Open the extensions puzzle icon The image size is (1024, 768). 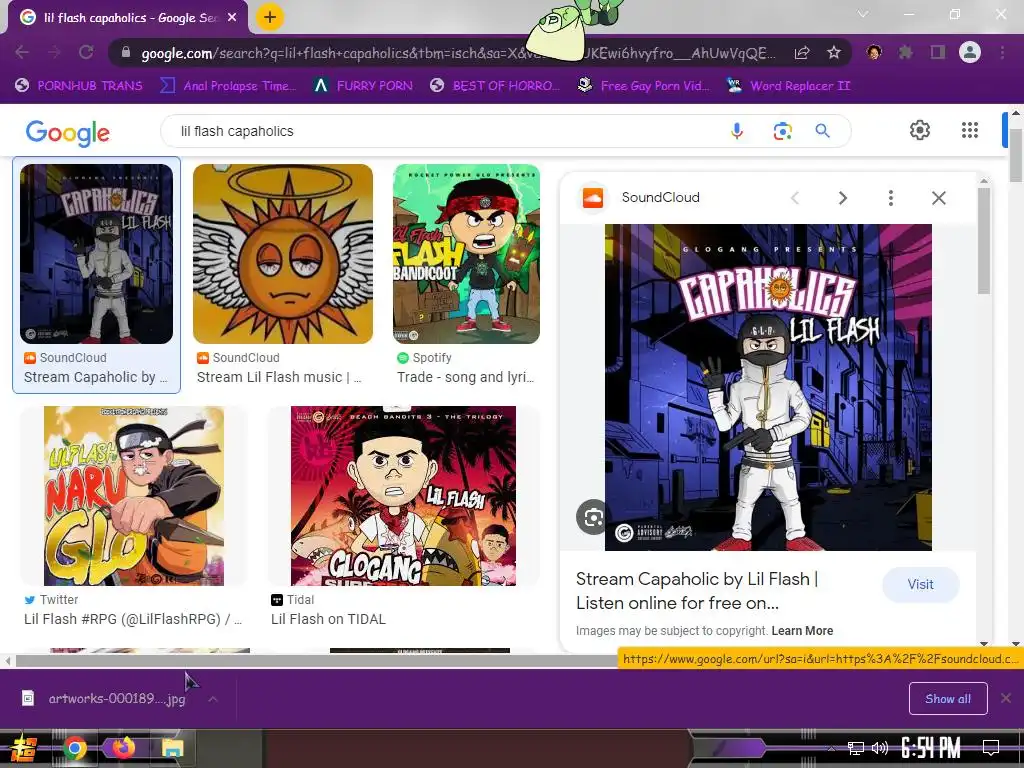pyautogui.click(x=906, y=52)
